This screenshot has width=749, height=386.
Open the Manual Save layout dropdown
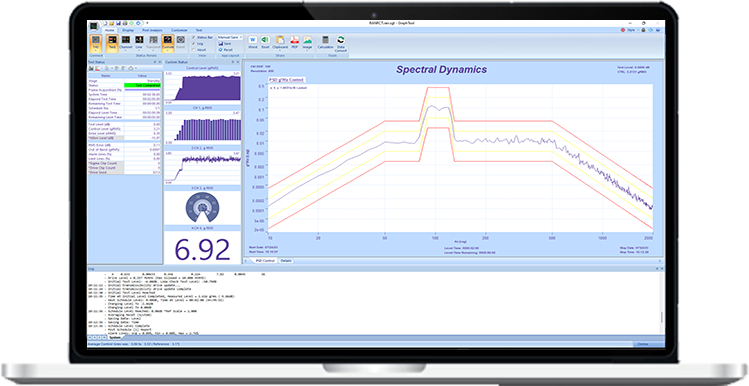230,37
